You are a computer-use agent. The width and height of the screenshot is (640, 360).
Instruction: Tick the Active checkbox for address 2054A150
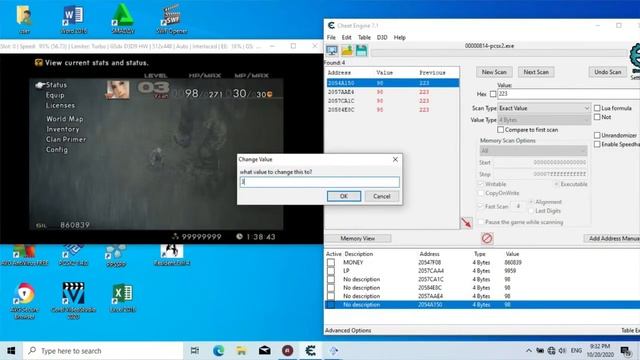(x=331, y=304)
